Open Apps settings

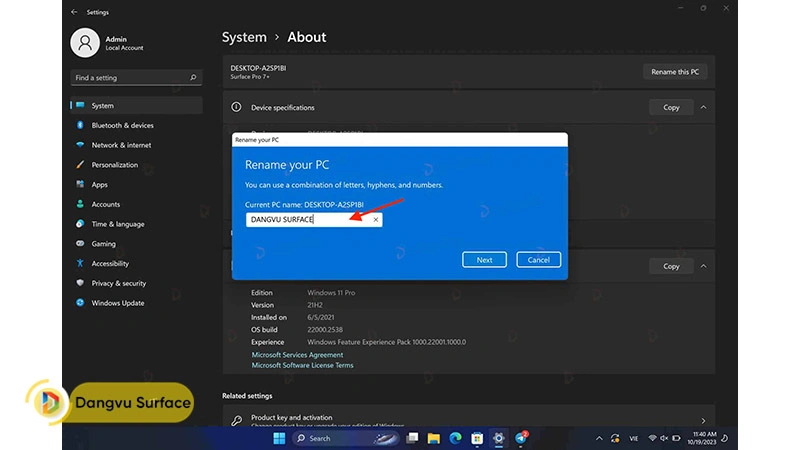[136, 185]
